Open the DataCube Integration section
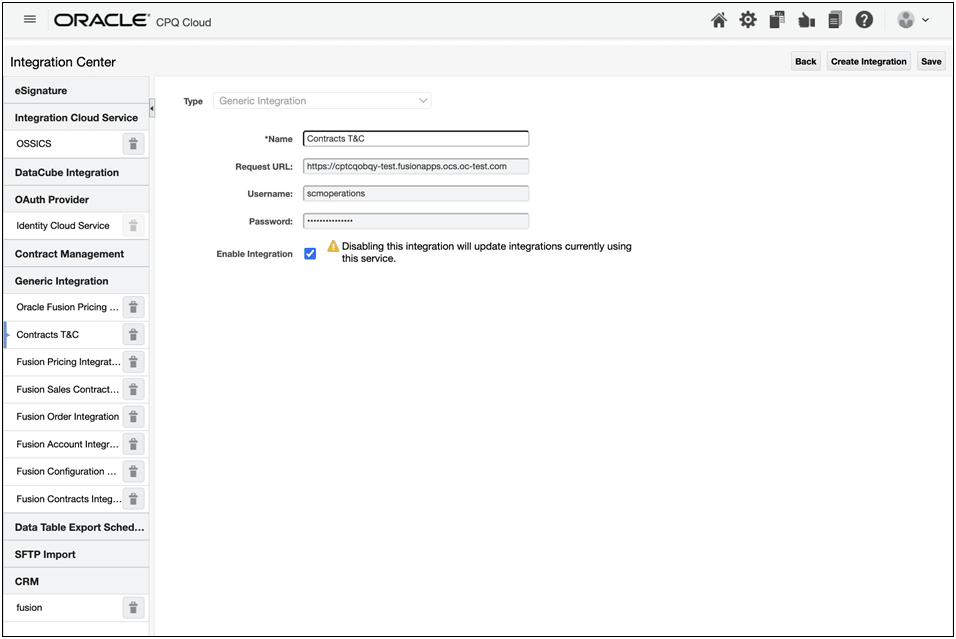 (x=76, y=173)
